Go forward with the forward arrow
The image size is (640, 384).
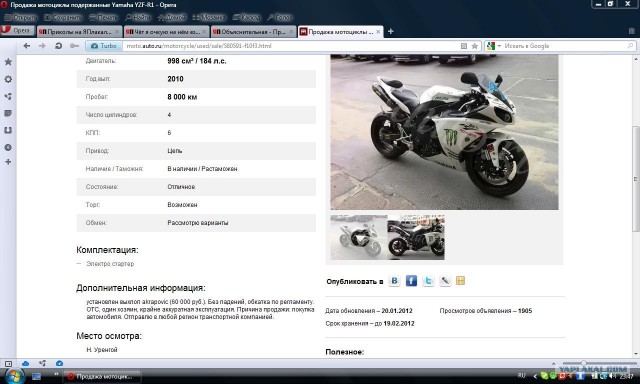[x=42, y=46]
